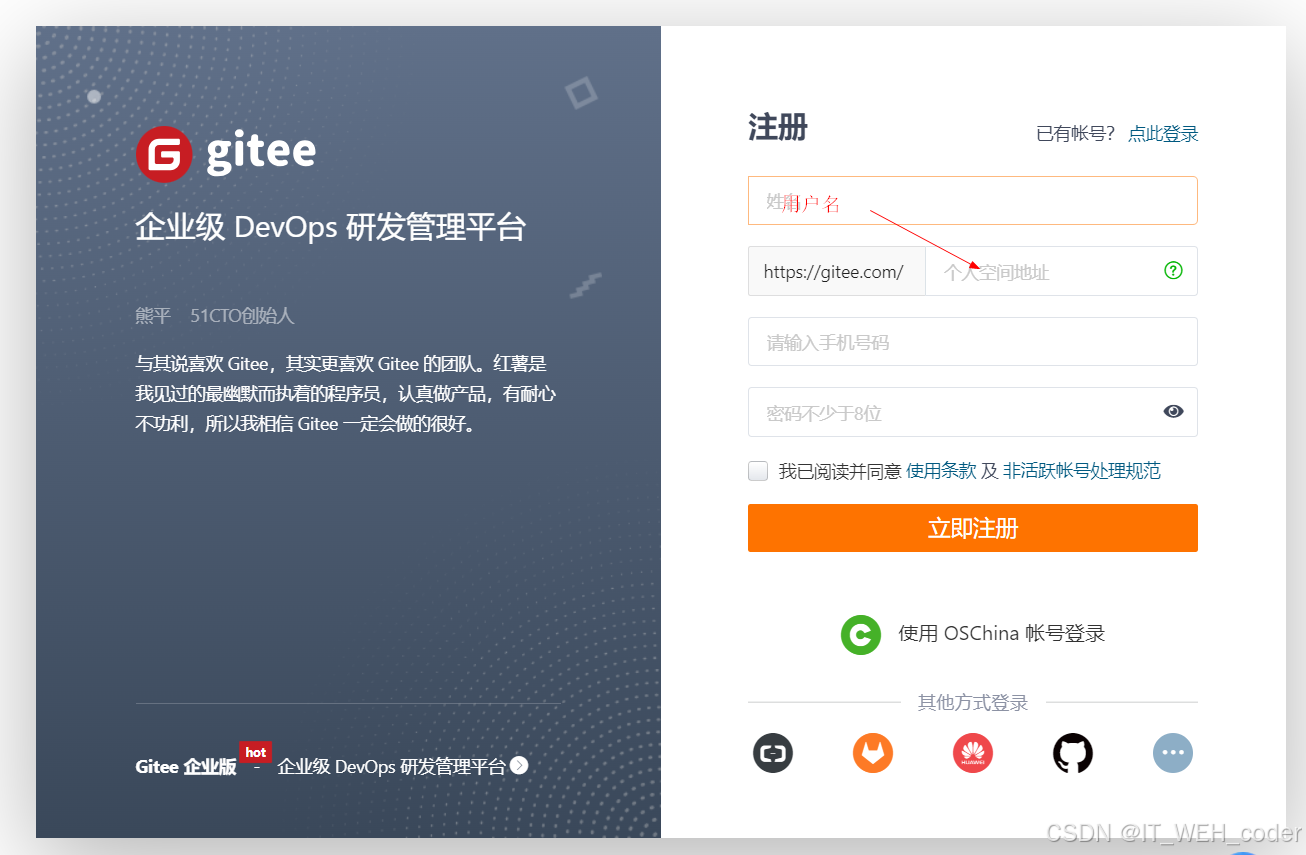The height and width of the screenshot is (855, 1306).
Task: Click 使用 OSChina 帐号登录 text
Action: (1001, 633)
